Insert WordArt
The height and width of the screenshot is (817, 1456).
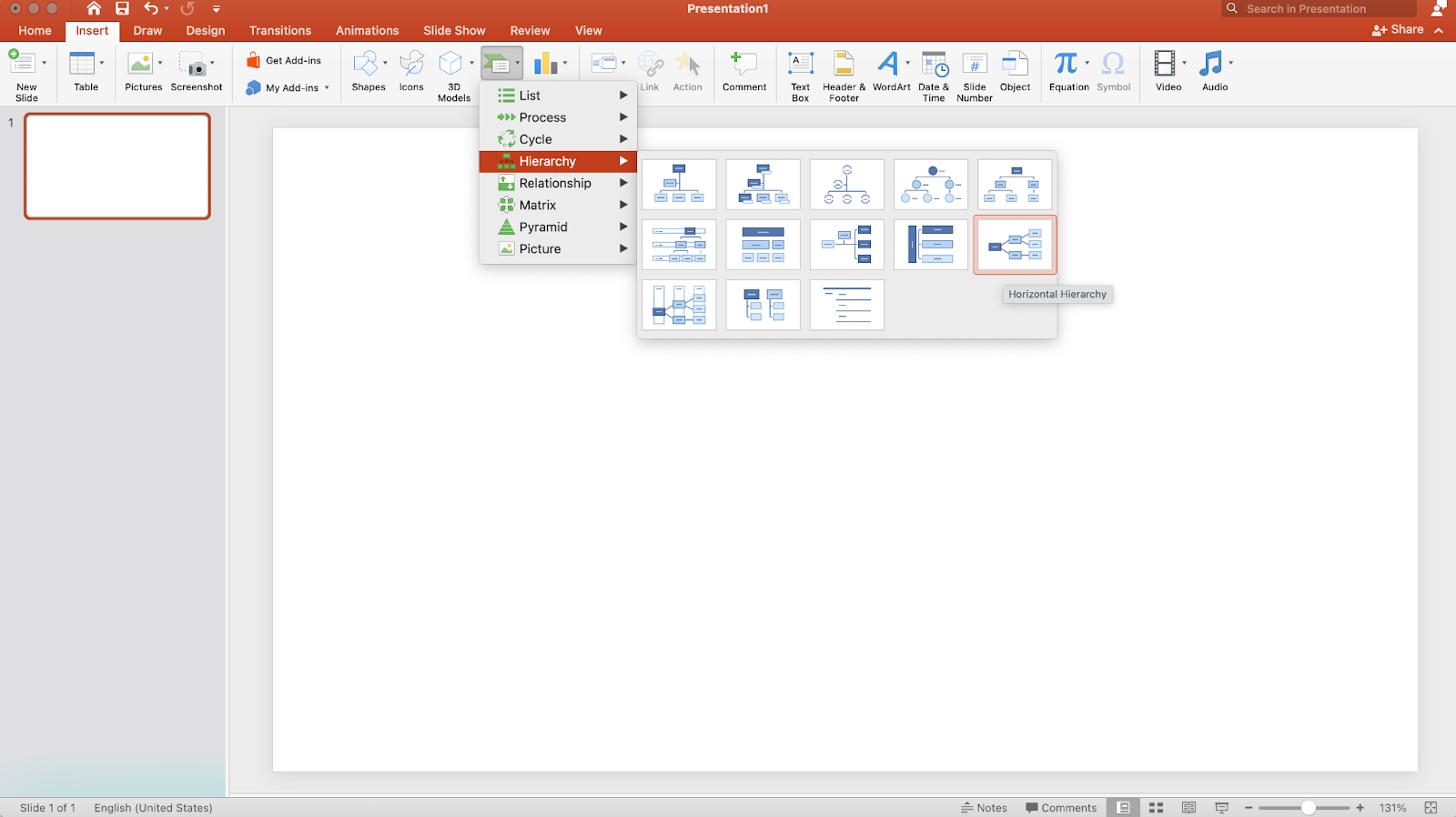(890, 71)
